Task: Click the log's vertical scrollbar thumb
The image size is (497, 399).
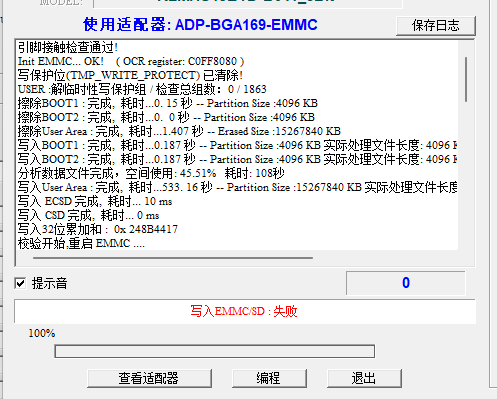Action: pyautogui.click(x=466, y=79)
